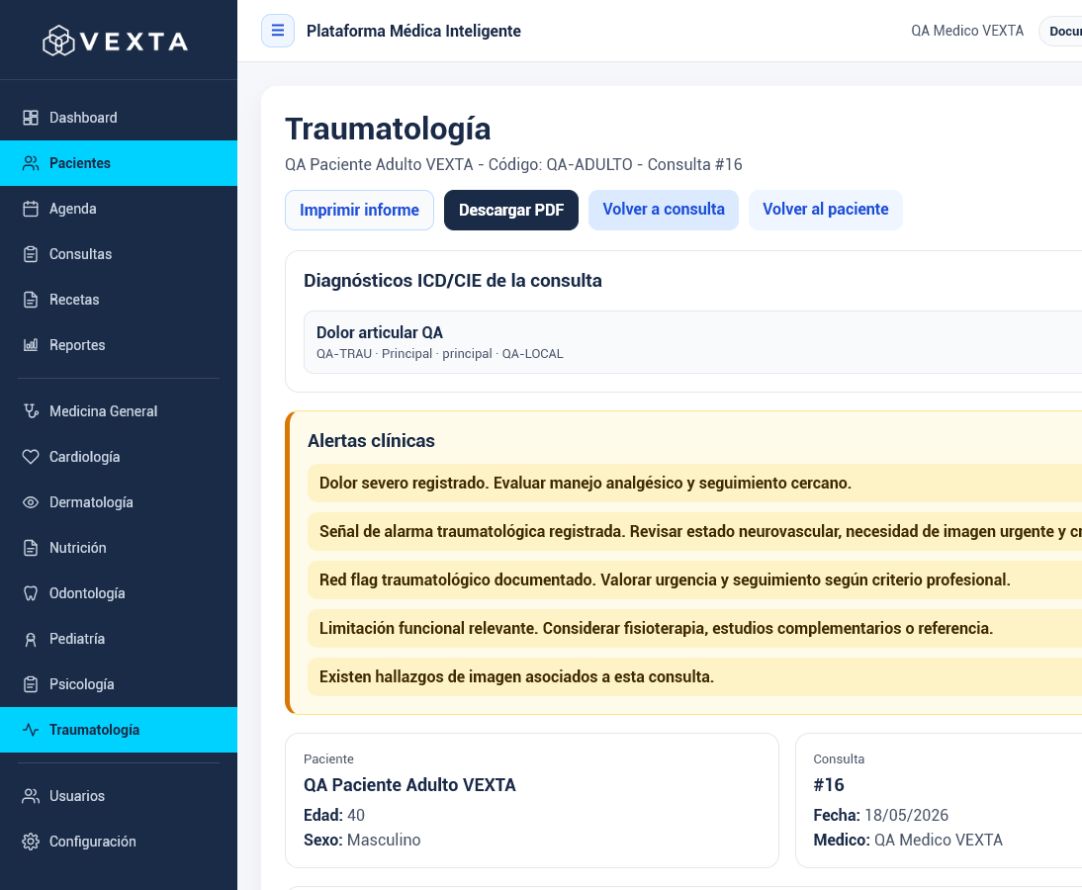
Task: Click the Dashboard grid icon
Action: 30,118
